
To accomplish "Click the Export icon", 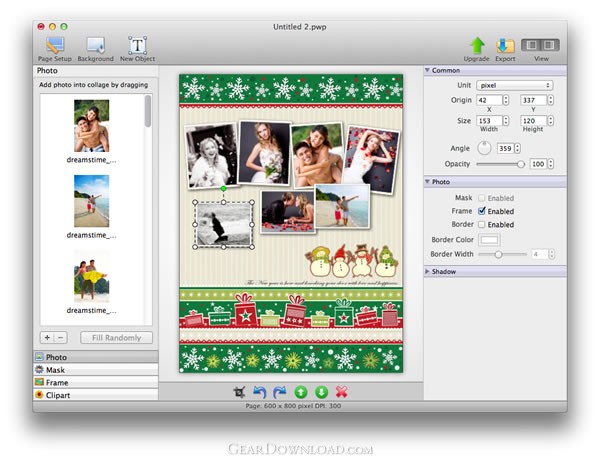I will (x=505, y=46).
